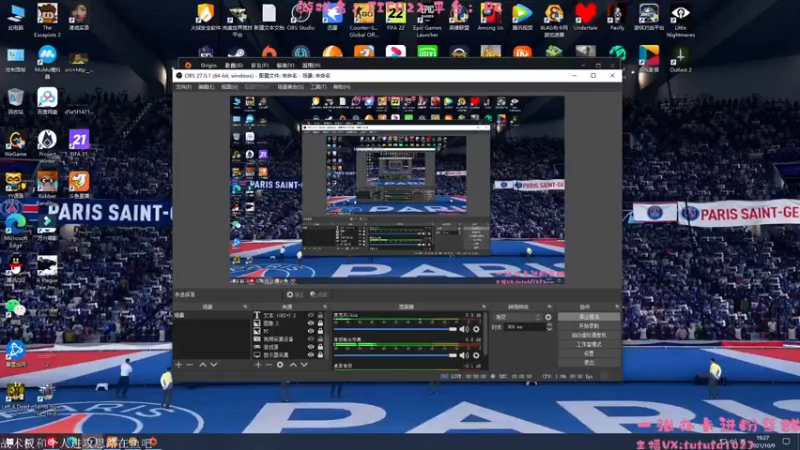This screenshot has width=800, height=450.
Task: Open 视图(V) menu in OBS
Action: (x=229, y=87)
